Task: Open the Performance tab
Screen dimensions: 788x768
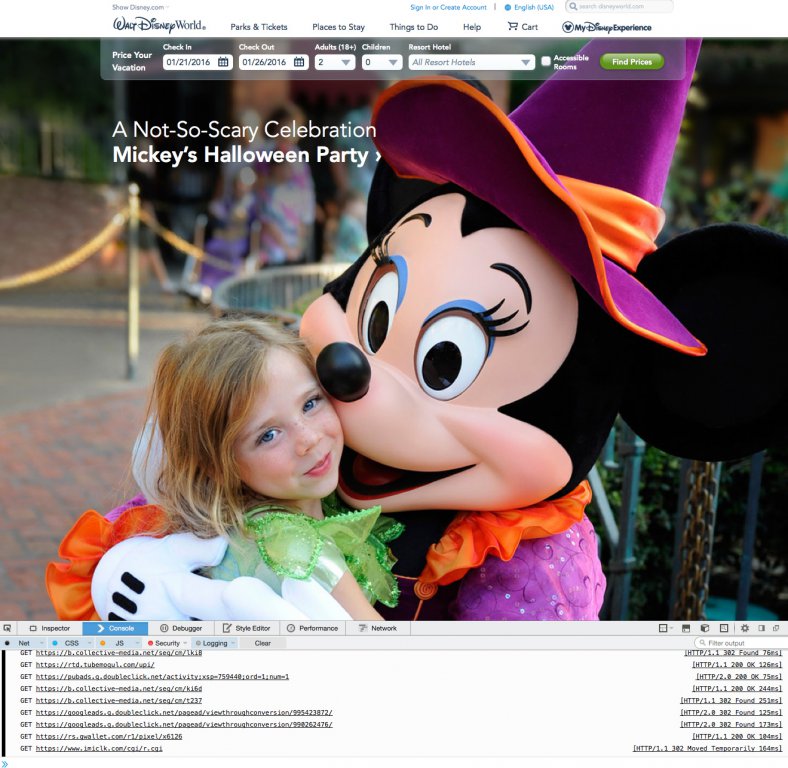Action: (x=312, y=628)
